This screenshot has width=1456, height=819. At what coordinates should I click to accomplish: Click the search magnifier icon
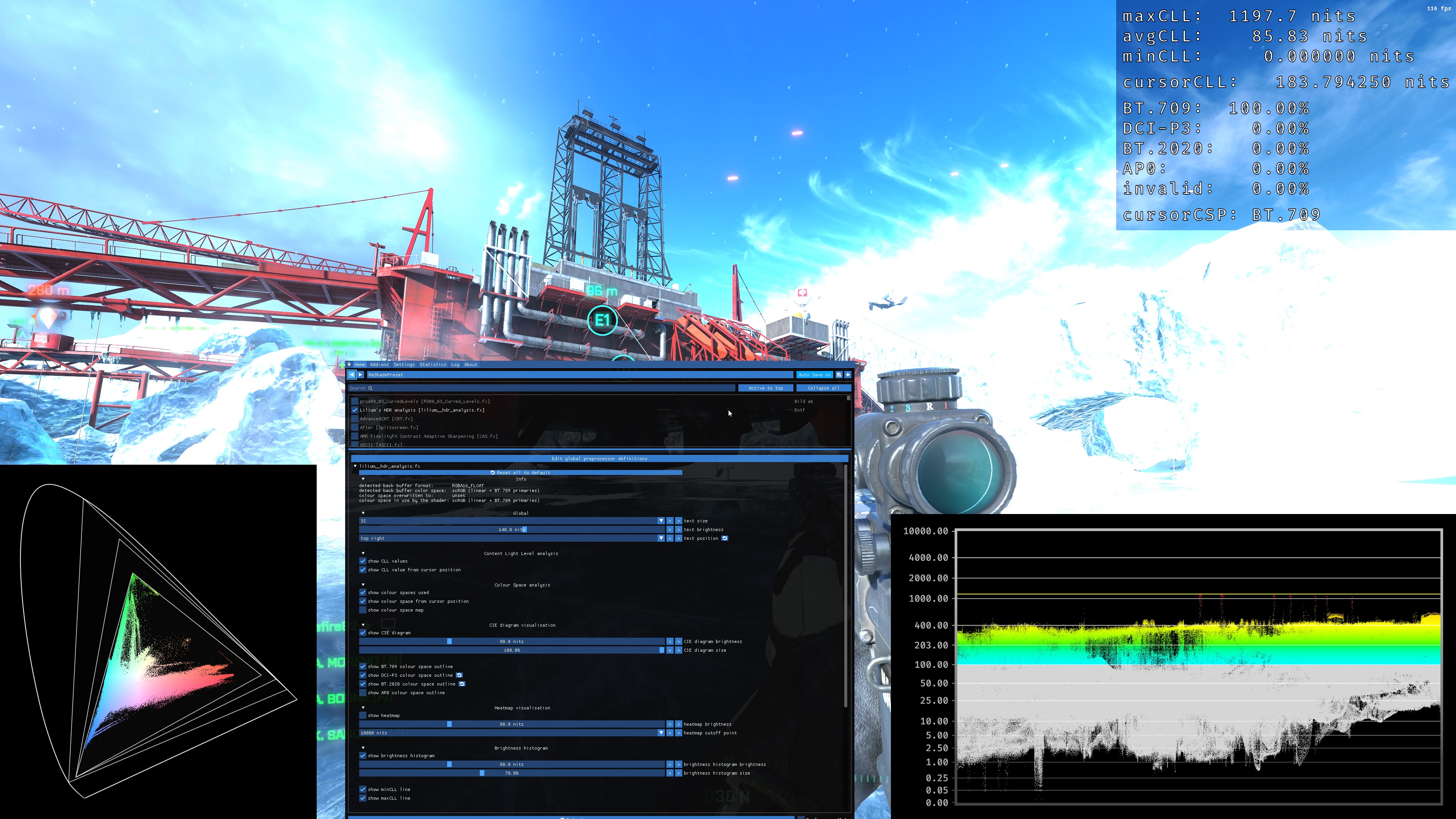370,388
